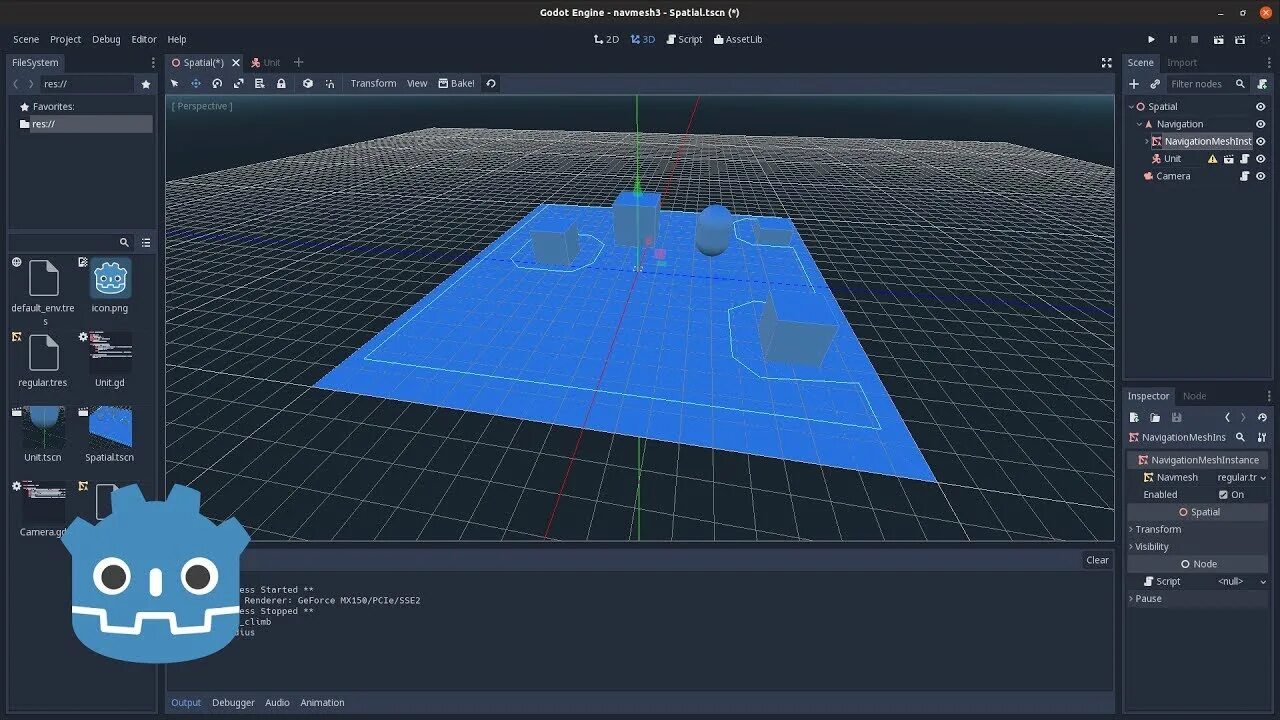Open Inspector object history icon

[x=1262, y=417]
